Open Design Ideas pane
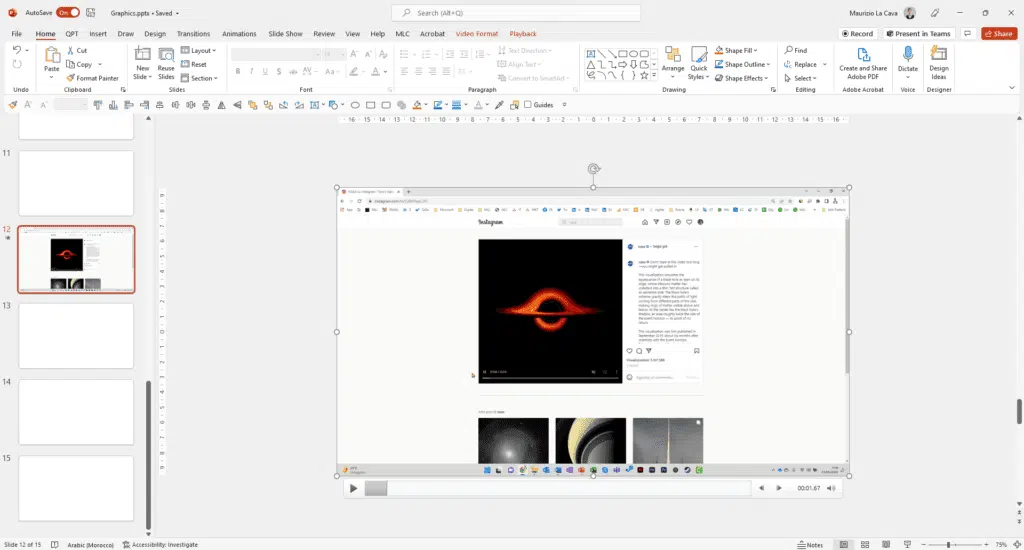This screenshot has width=1024, height=550. 939,59
